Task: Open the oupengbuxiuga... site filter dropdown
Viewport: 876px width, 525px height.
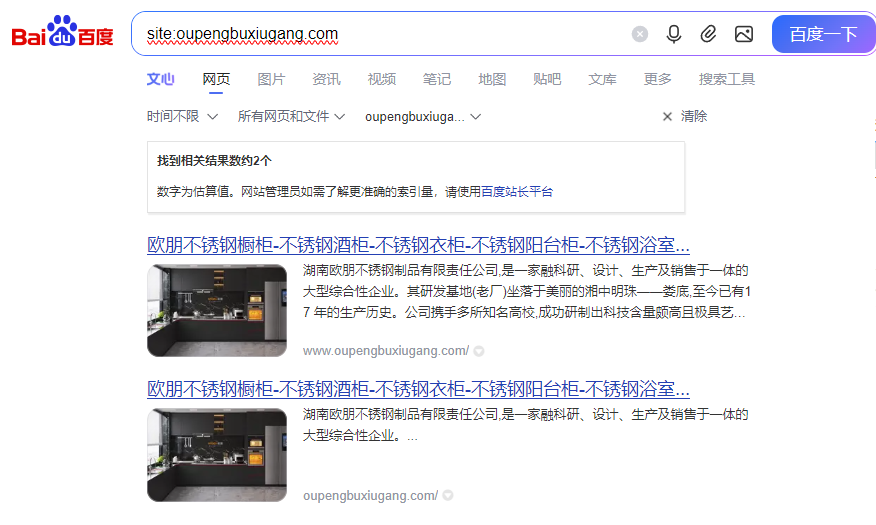Action: (x=423, y=117)
